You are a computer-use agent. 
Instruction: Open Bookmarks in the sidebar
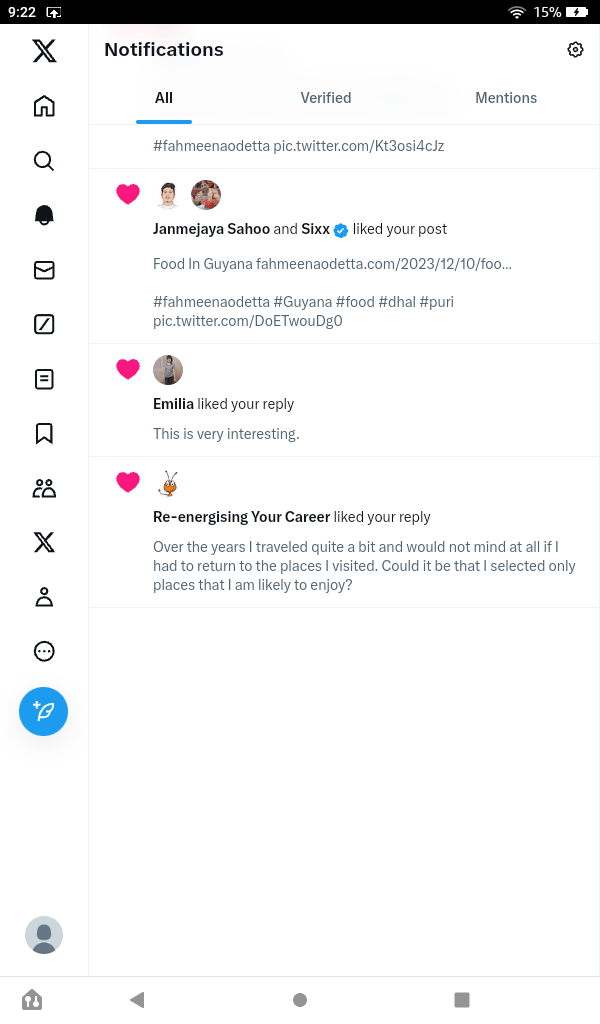44,433
